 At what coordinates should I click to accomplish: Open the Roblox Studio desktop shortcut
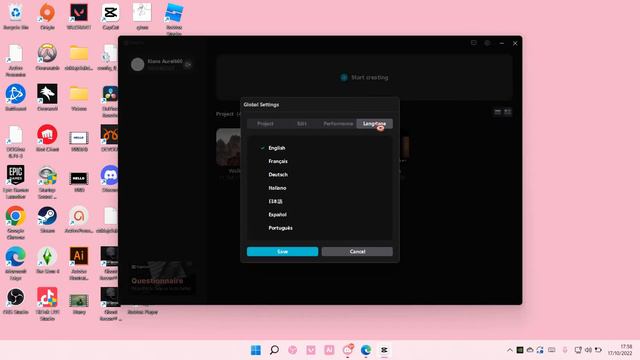tap(174, 18)
